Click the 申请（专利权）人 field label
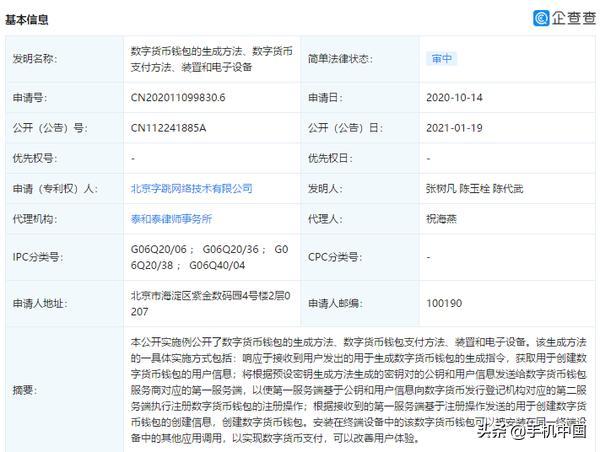 click(55, 188)
